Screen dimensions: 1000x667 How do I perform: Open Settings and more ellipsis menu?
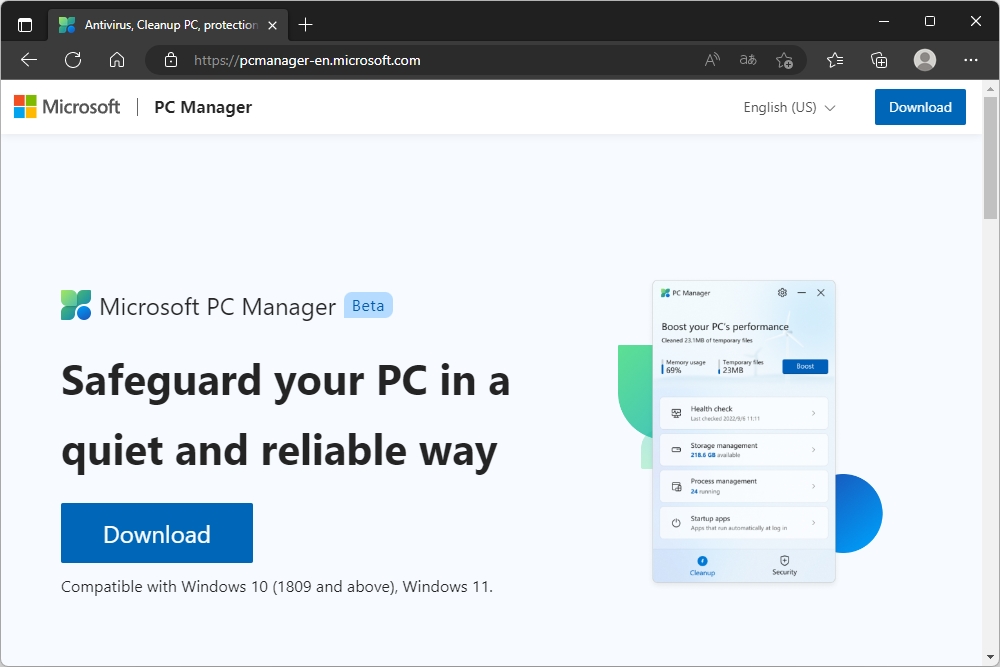[x=971, y=60]
